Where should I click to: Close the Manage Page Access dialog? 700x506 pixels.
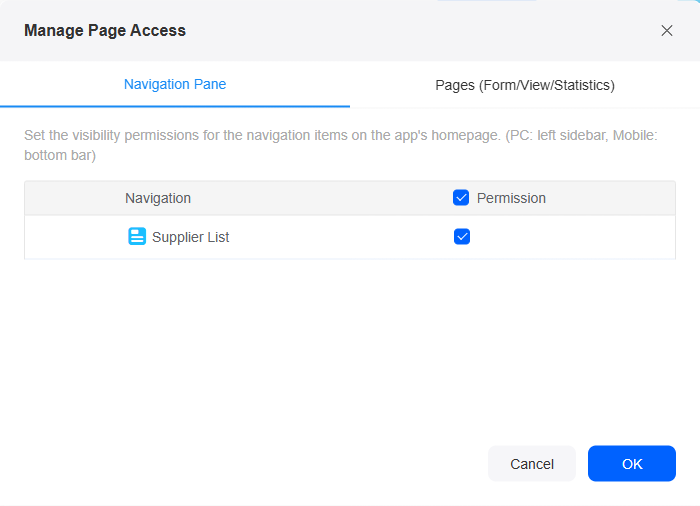[667, 30]
